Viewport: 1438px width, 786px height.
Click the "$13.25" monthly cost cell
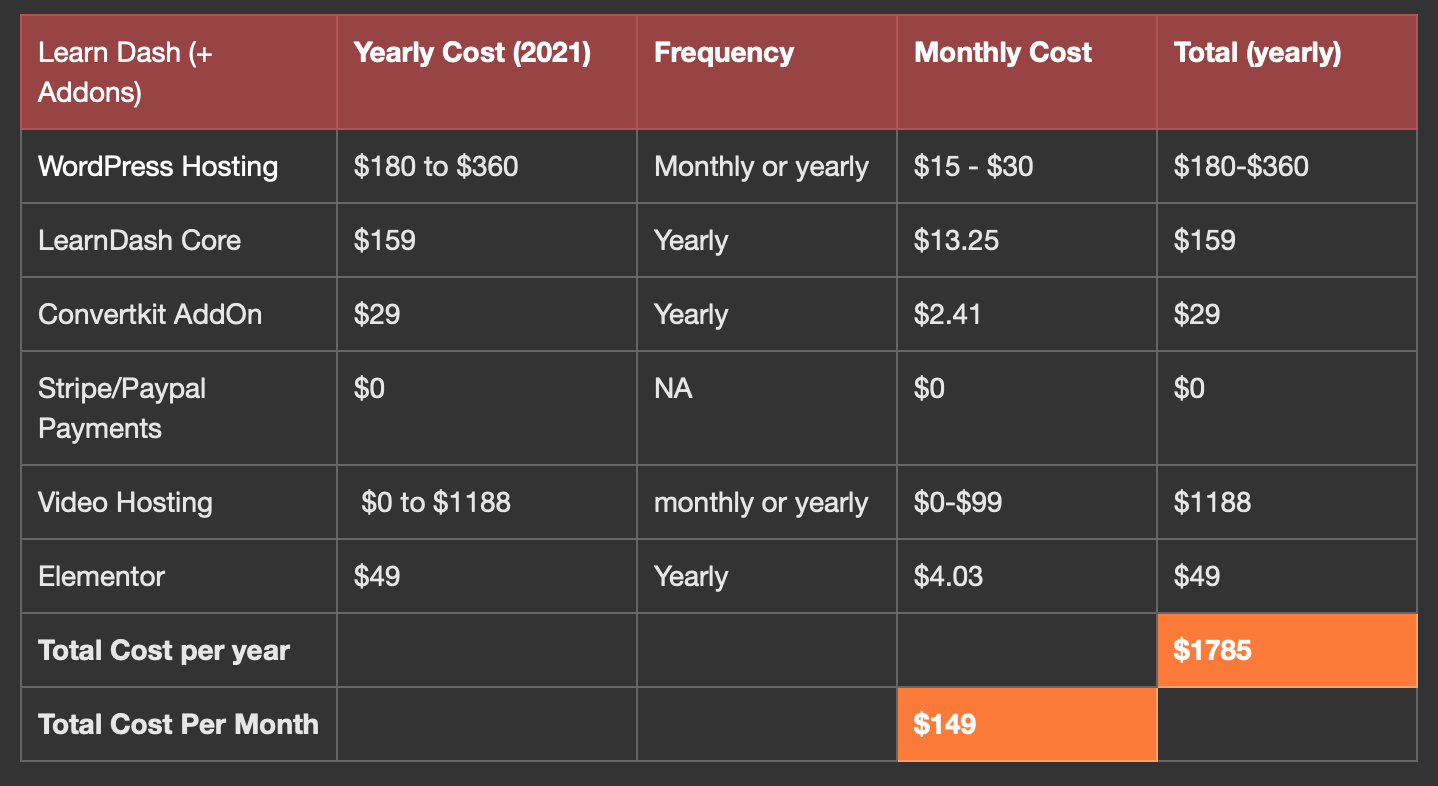coord(956,240)
